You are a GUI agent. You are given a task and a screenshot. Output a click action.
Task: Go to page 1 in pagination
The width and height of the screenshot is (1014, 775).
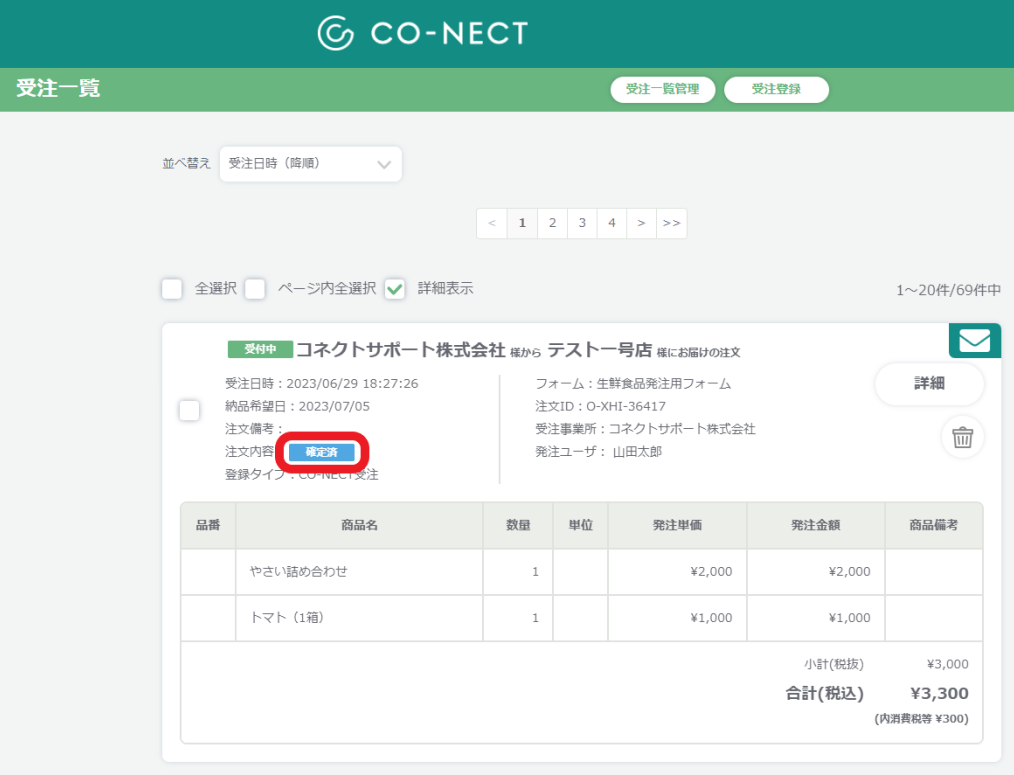(522, 223)
